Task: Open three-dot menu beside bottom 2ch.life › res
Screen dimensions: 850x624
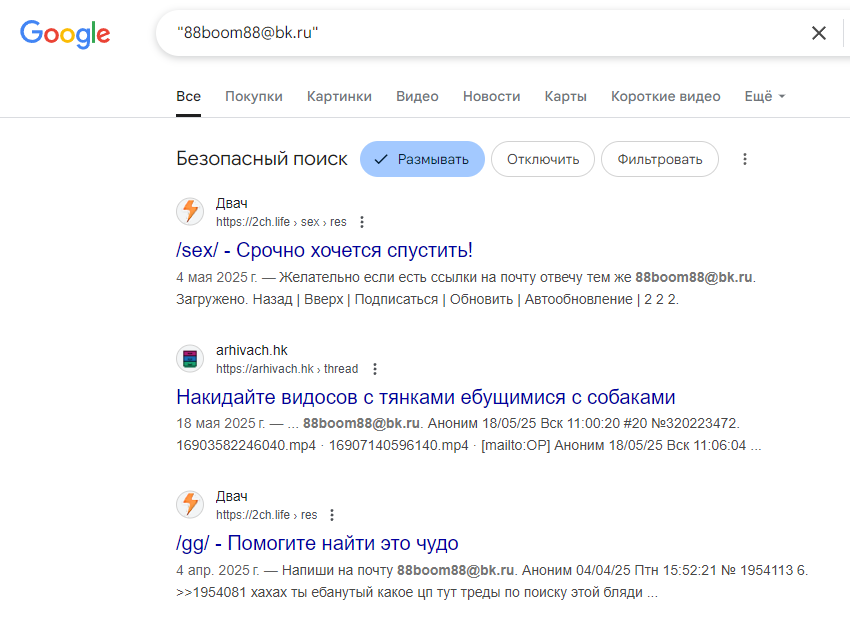Action: (x=332, y=515)
